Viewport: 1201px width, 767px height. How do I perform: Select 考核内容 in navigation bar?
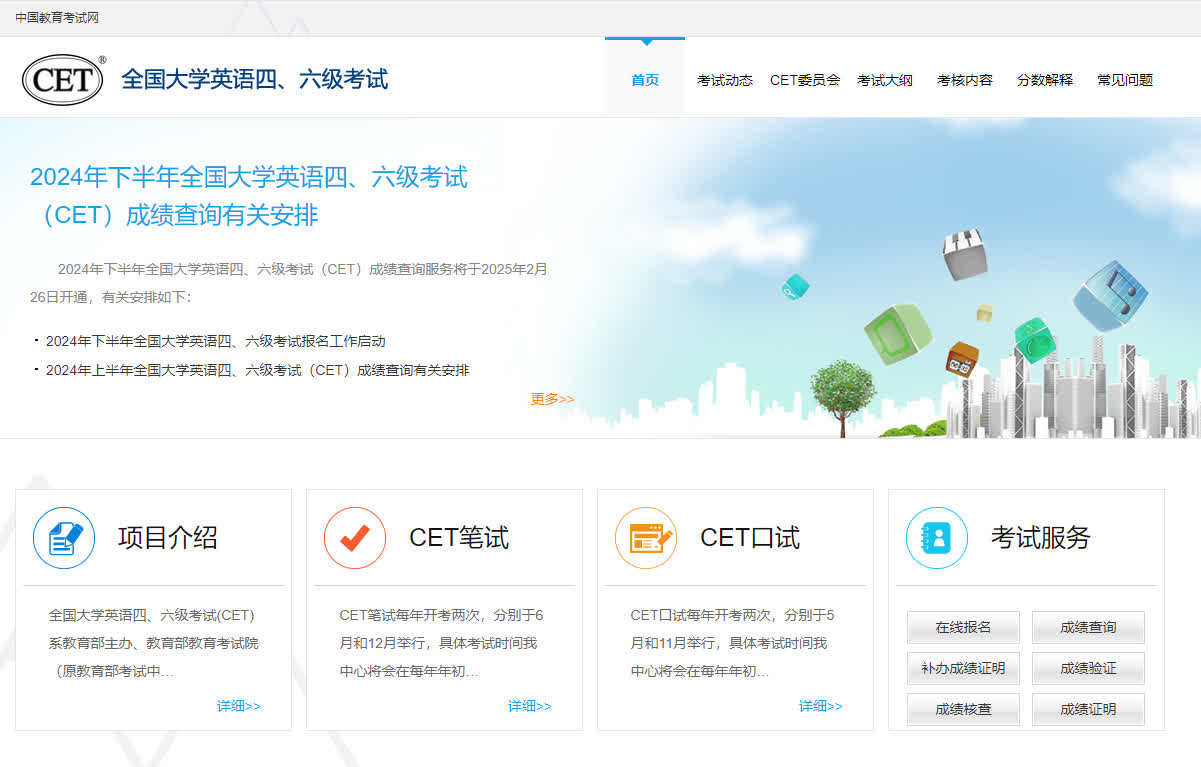965,80
